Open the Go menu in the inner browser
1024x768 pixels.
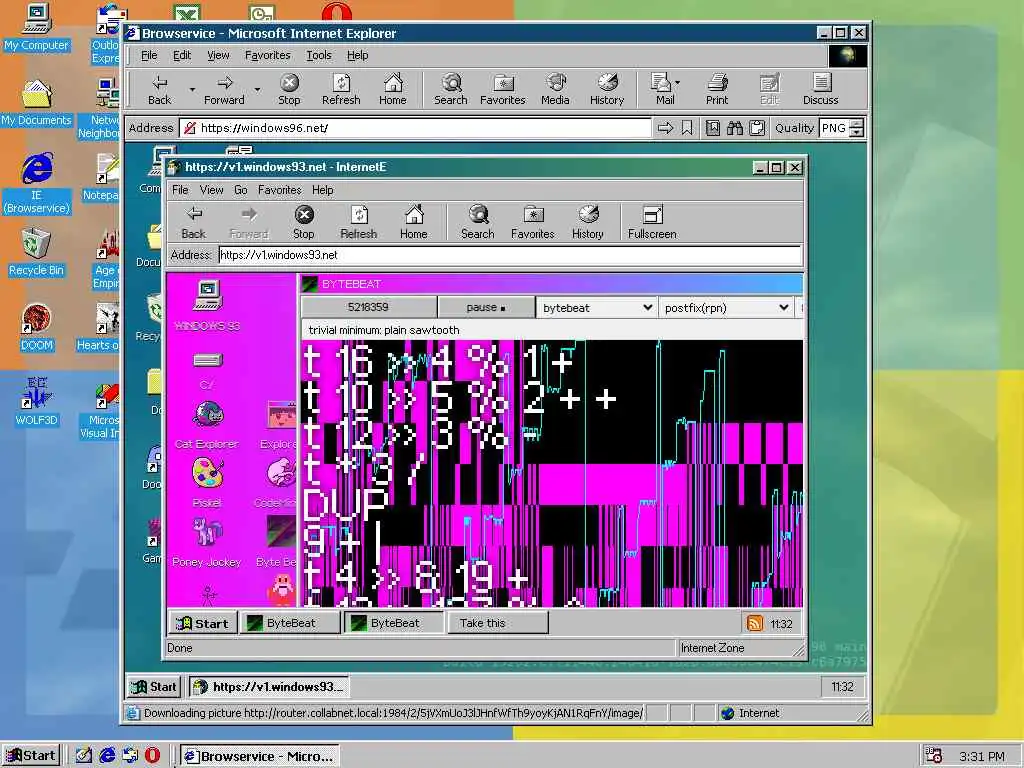point(240,190)
